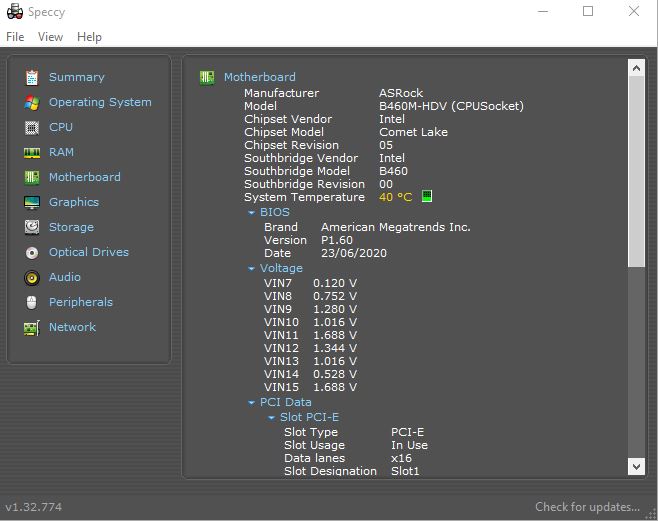Click the Southbridge Model B460 value

point(394,171)
